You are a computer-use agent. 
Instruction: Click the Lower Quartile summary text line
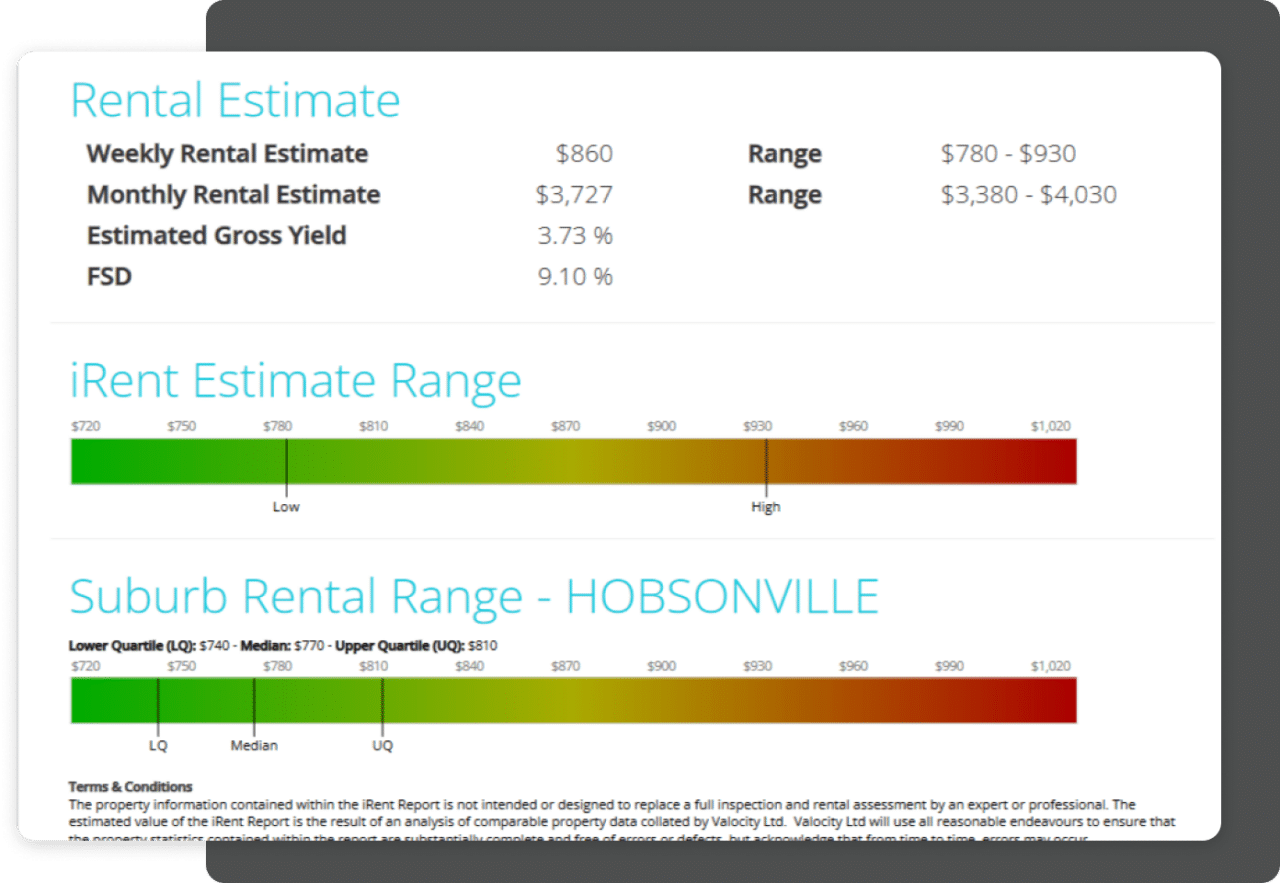[283, 646]
